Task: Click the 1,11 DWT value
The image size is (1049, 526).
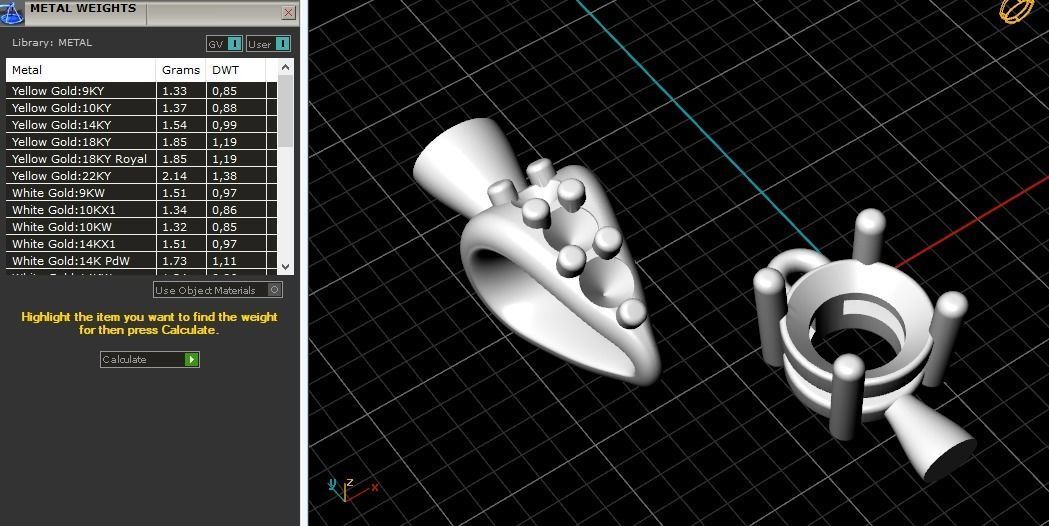Action: pyautogui.click(x=225, y=261)
